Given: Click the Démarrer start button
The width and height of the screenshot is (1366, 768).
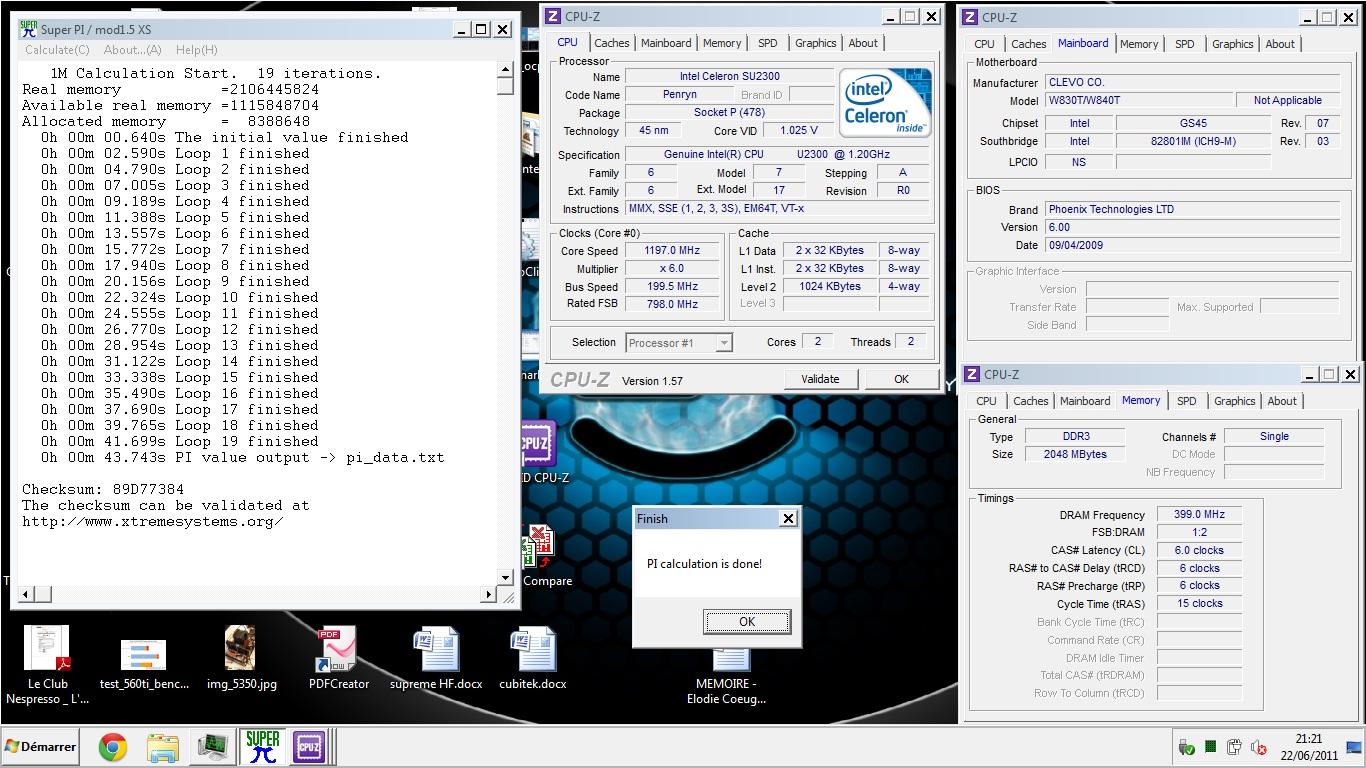Looking at the screenshot, I should [41, 747].
